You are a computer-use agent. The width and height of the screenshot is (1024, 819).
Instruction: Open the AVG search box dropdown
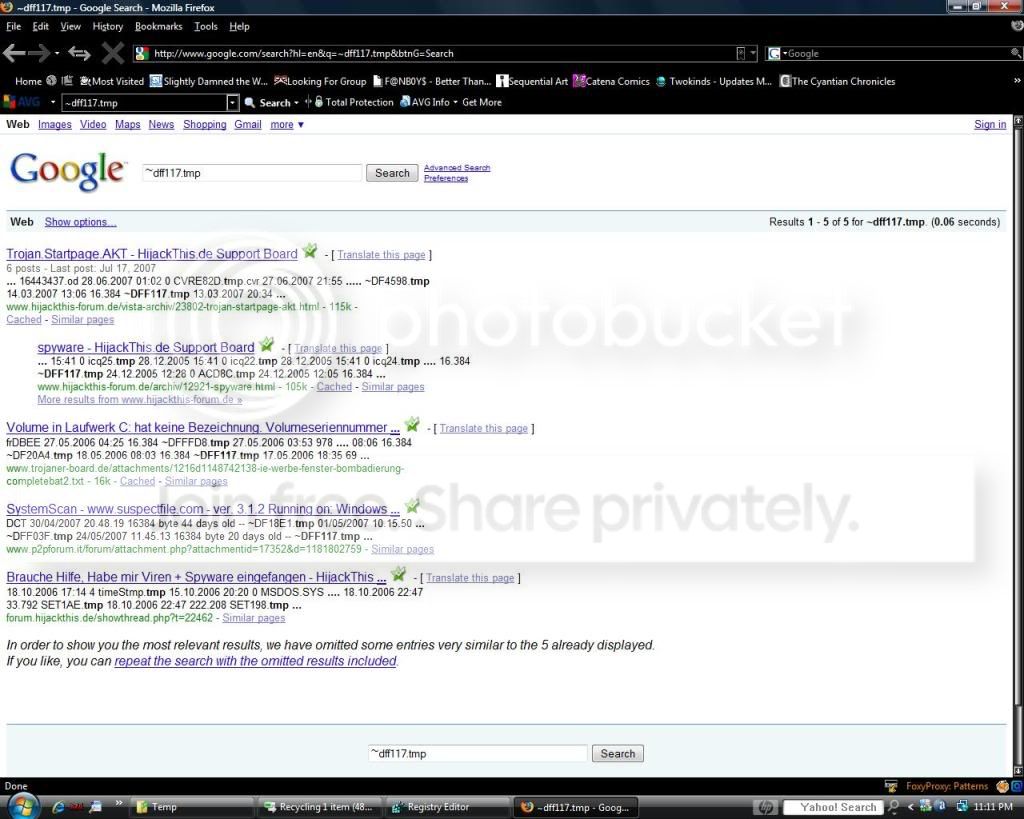(x=233, y=103)
